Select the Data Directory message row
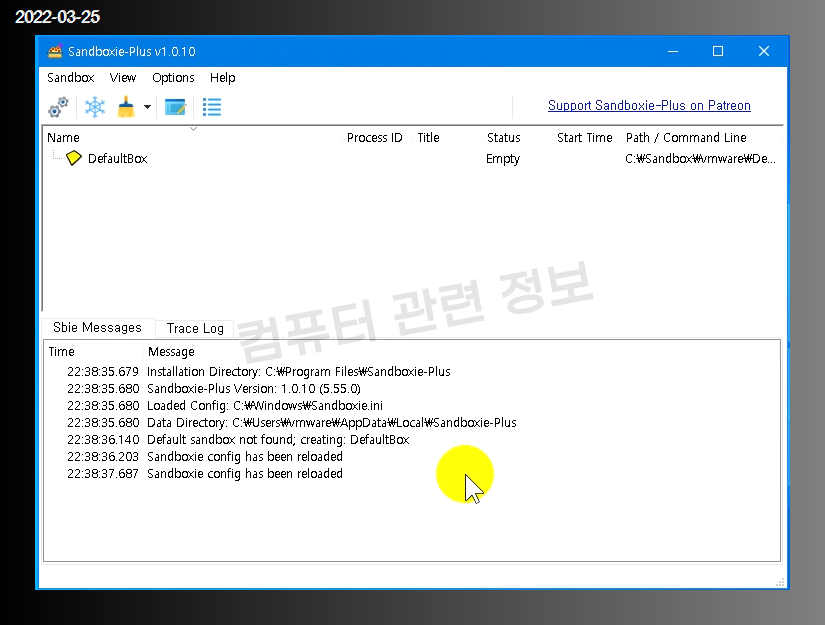This screenshot has width=825, height=625. point(412,422)
